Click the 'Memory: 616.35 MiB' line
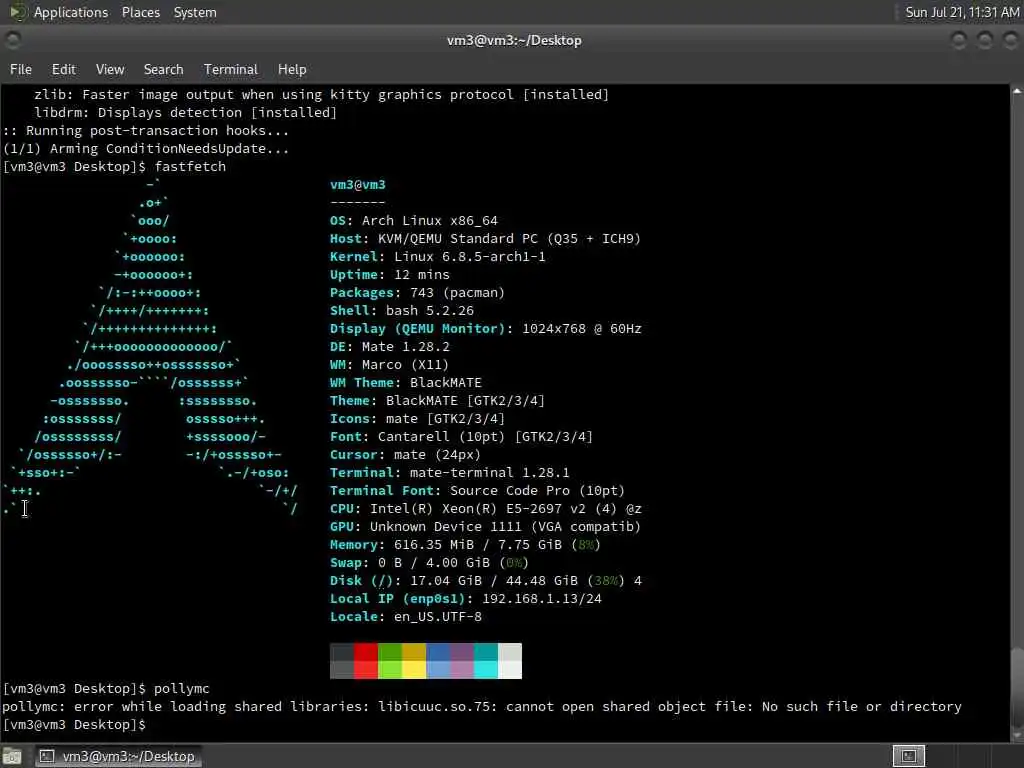The width and height of the screenshot is (1024, 768). tap(465, 545)
